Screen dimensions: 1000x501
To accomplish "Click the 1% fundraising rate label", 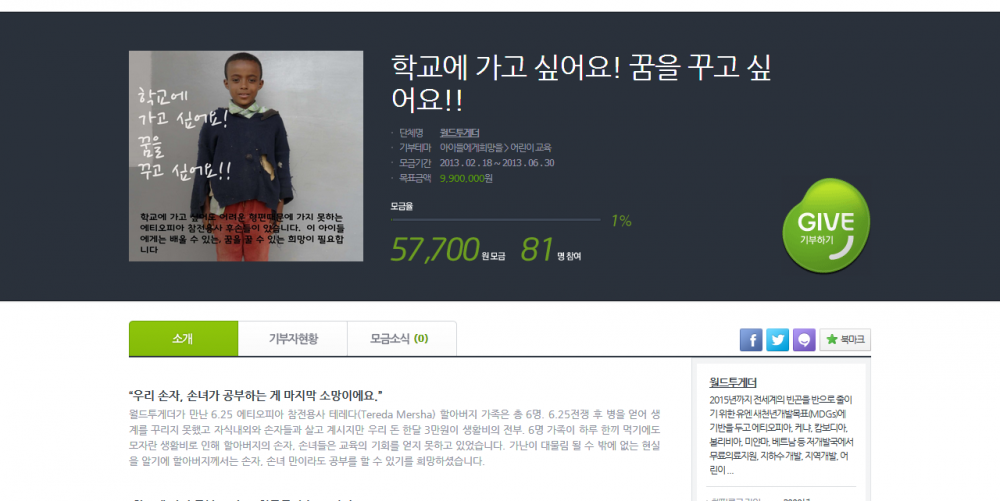I will click(621, 221).
